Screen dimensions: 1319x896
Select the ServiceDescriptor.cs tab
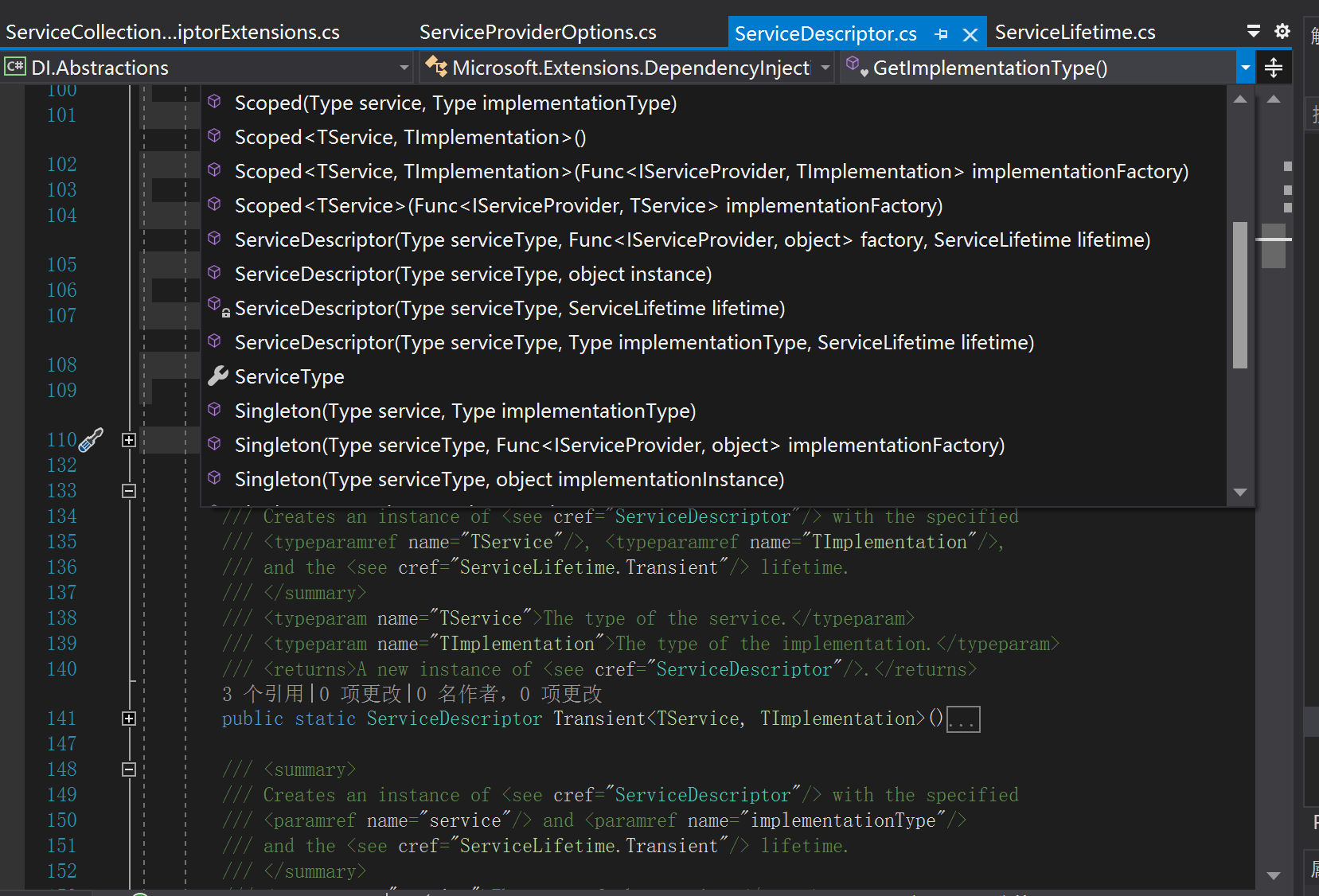pos(825,34)
